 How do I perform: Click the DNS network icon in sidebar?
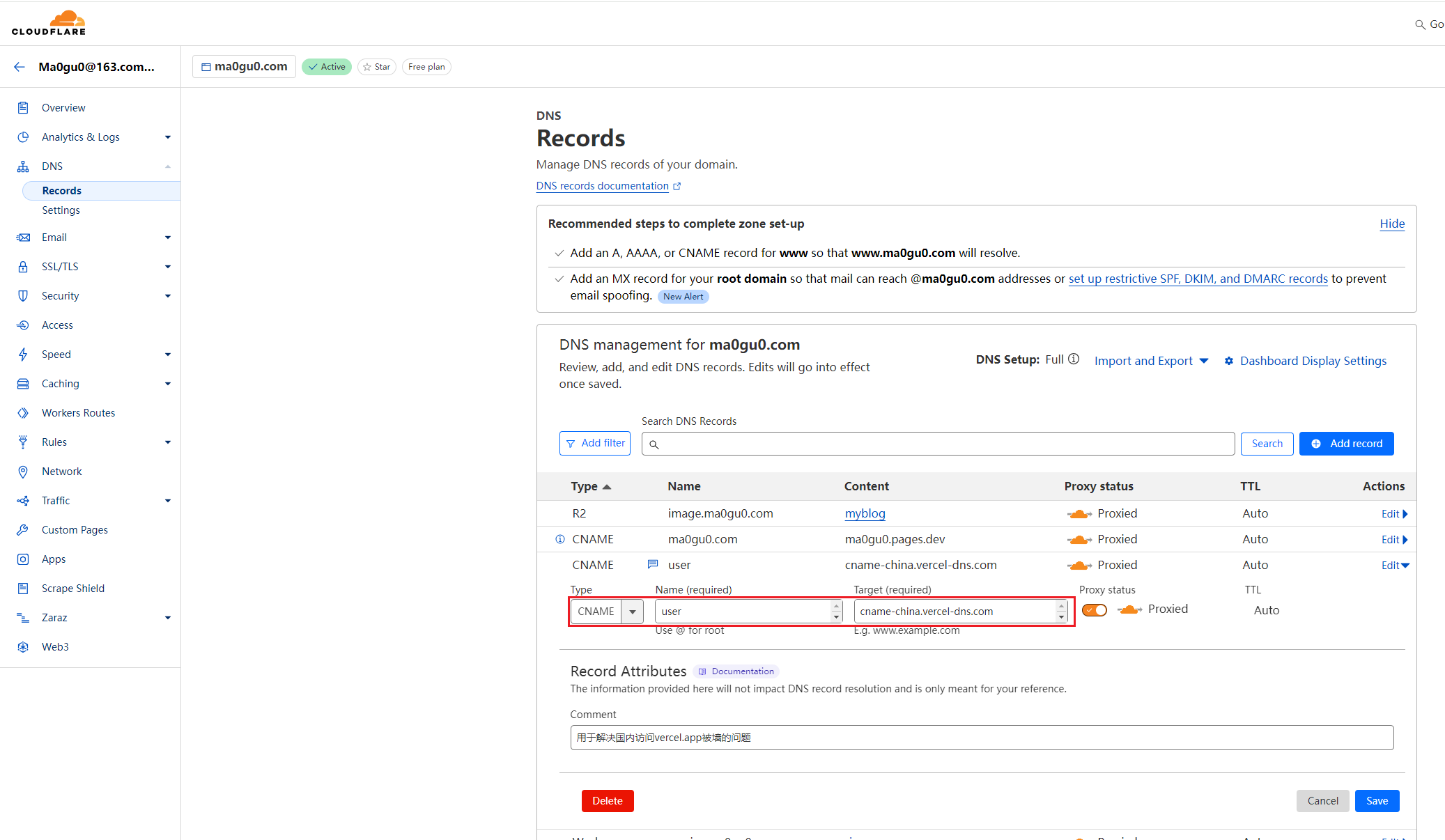[23, 166]
